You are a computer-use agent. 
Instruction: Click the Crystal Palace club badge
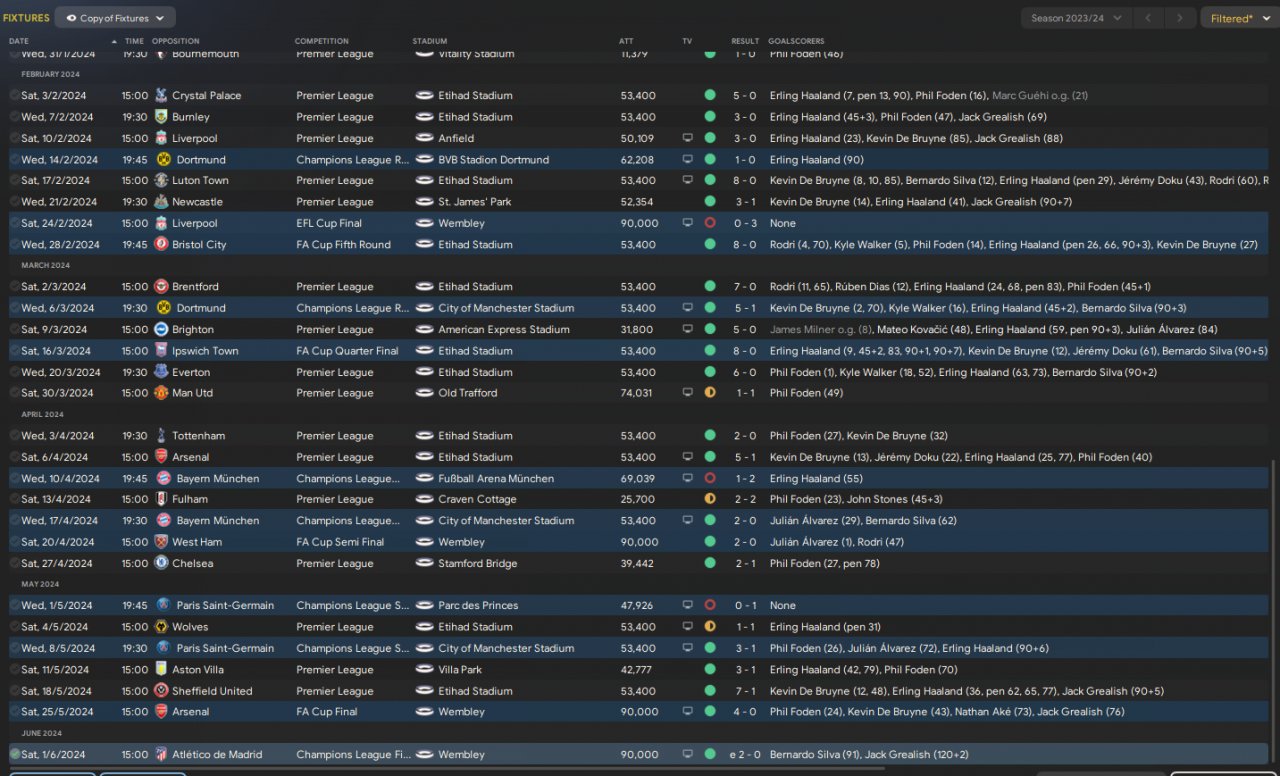tap(161, 96)
